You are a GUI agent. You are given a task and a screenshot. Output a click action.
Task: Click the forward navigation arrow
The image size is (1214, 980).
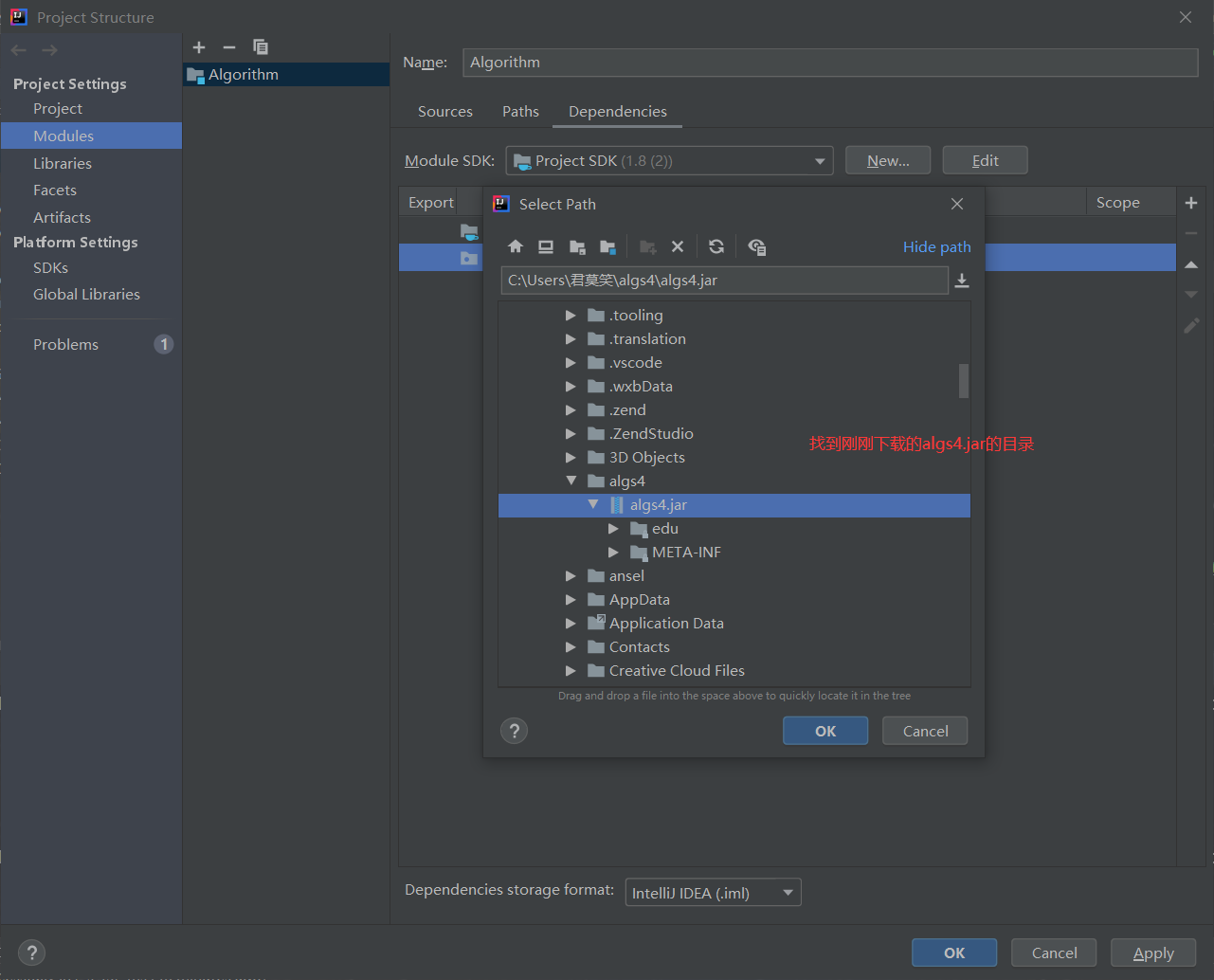click(x=49, y=50)
